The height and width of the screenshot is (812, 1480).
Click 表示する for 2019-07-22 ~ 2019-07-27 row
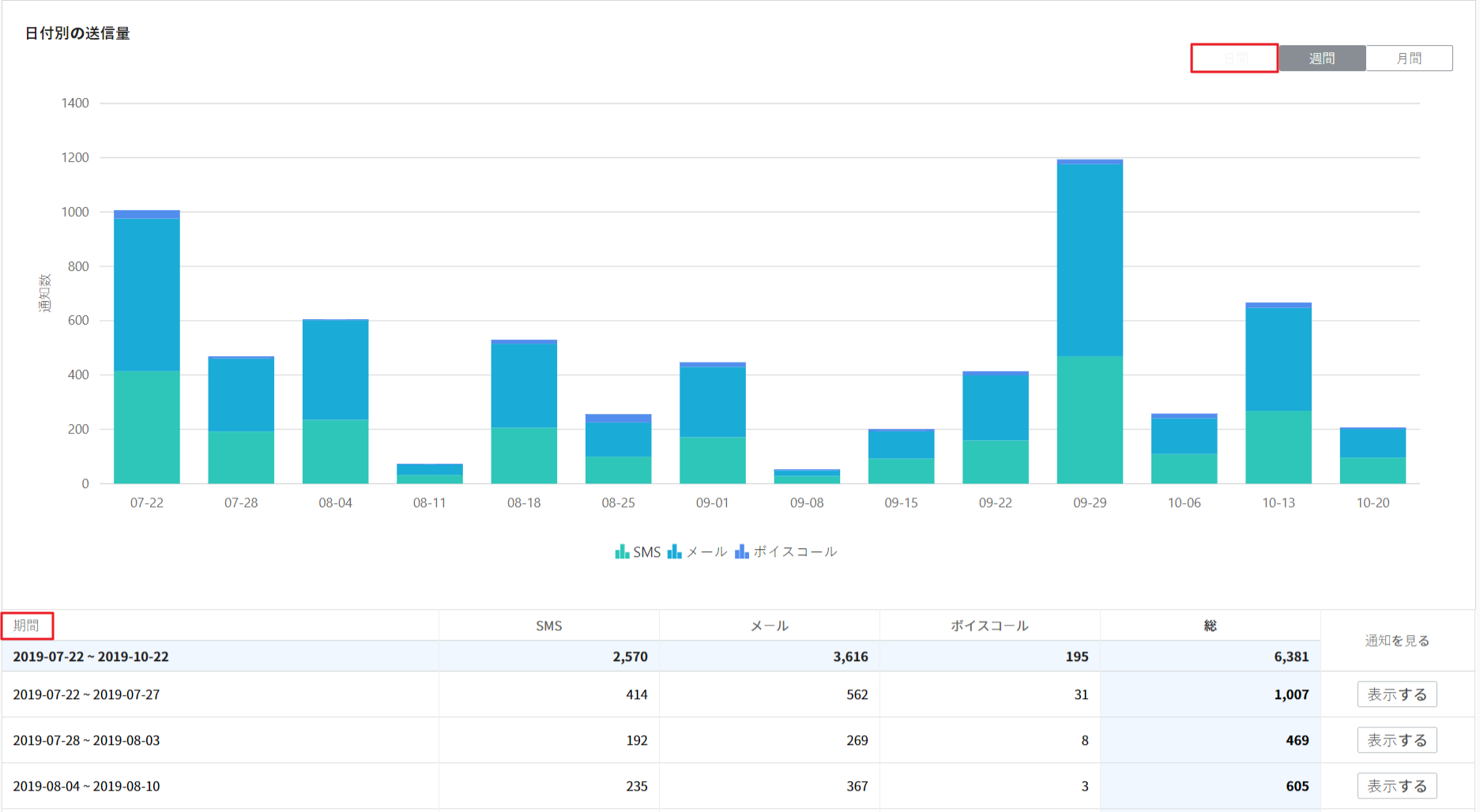(x=1396, y=695)
